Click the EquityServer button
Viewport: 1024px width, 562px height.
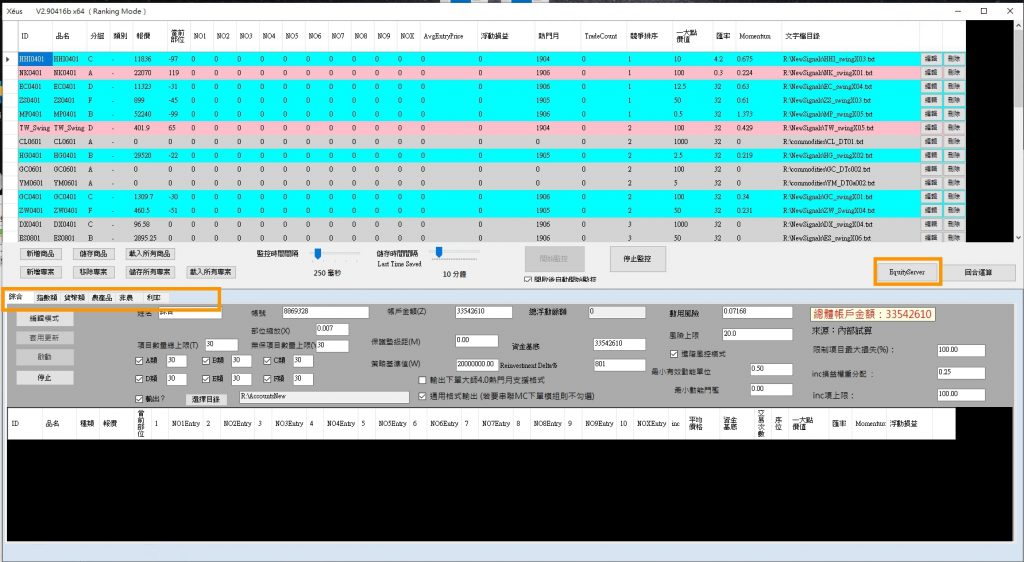pos(907,271)
